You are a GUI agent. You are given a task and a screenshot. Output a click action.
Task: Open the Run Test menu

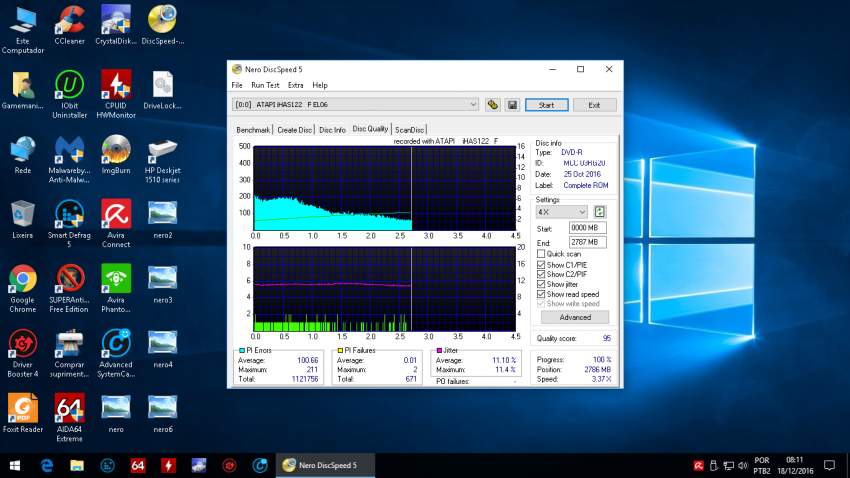tap(265, 85)
